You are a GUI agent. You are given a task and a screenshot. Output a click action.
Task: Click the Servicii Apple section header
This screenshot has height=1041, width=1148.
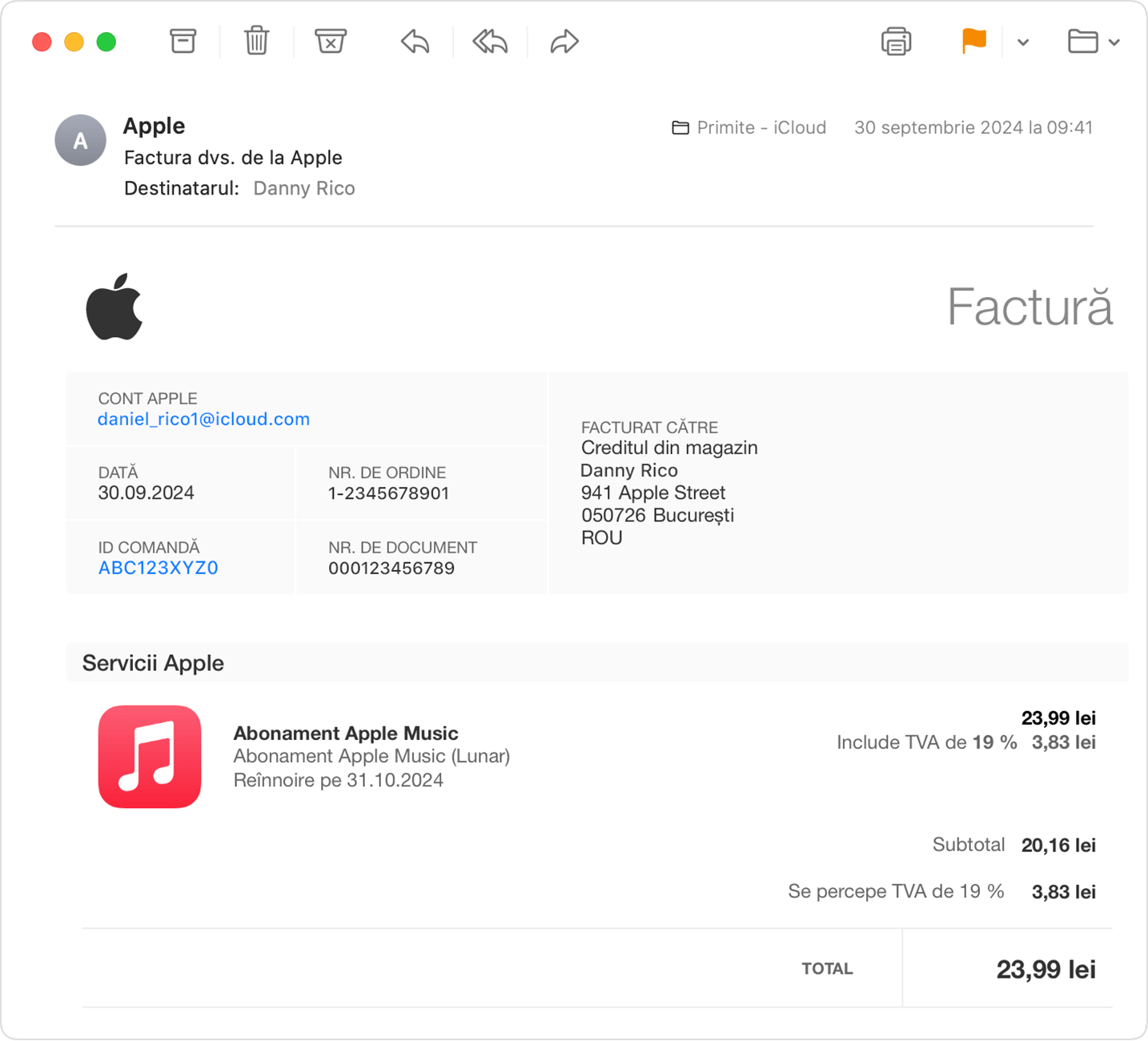click(x=153, y=663)
